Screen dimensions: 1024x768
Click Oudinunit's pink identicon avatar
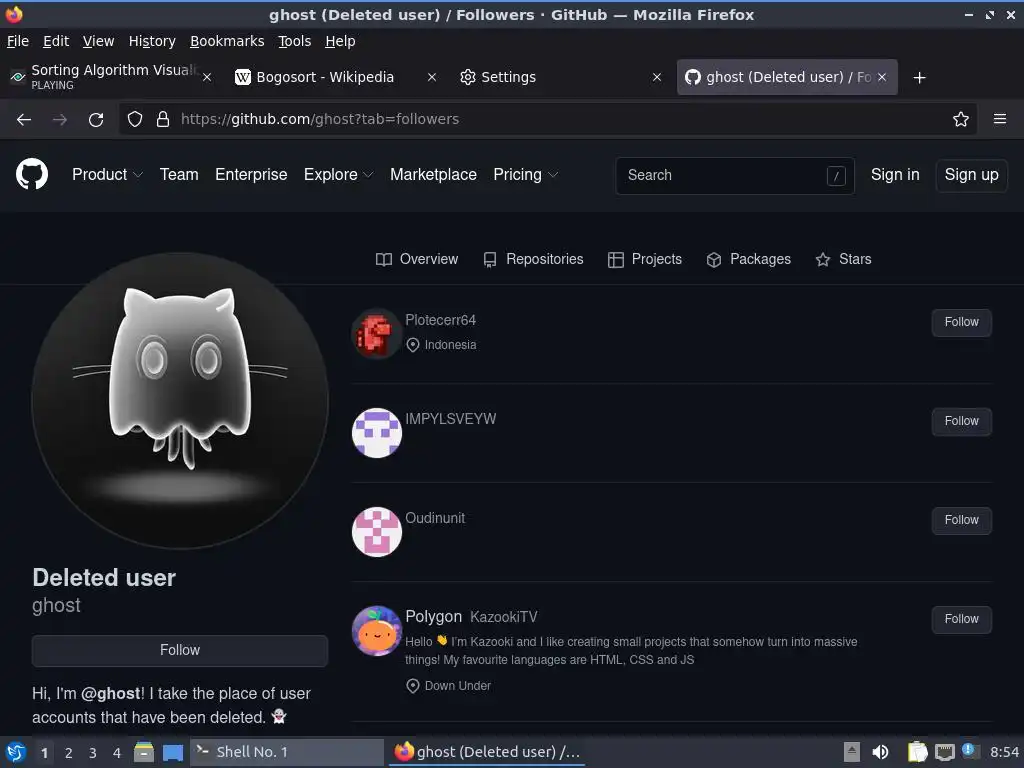click(x=377, y=532)
